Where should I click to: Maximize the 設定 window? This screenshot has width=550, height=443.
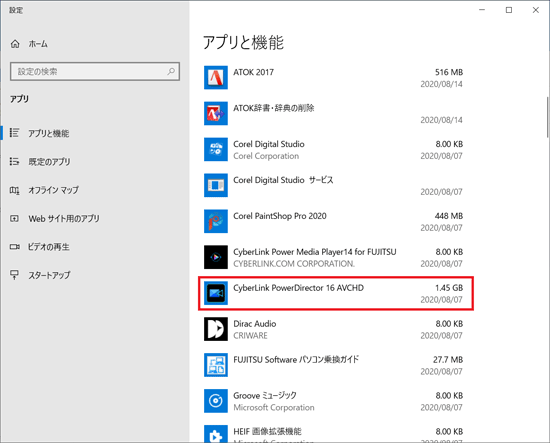coord(509,10)
